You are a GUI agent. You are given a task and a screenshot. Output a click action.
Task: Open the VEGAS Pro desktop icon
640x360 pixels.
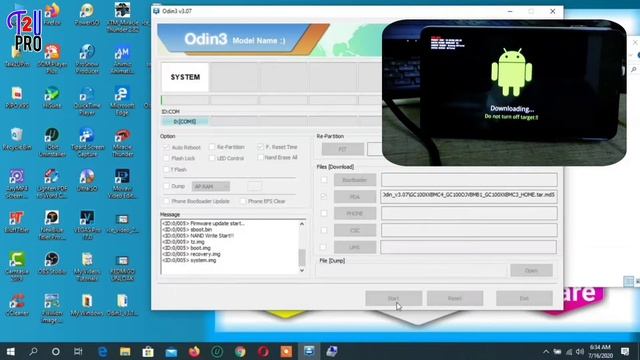(87, 224)
